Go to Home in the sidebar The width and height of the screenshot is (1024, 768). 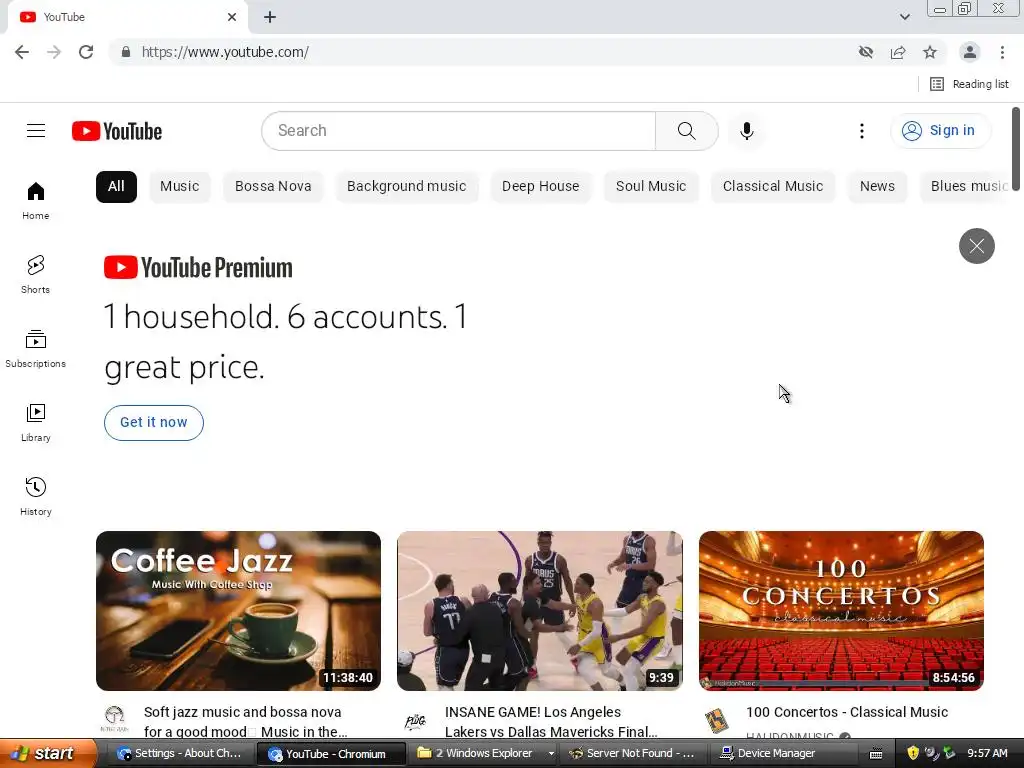point(35,200)
